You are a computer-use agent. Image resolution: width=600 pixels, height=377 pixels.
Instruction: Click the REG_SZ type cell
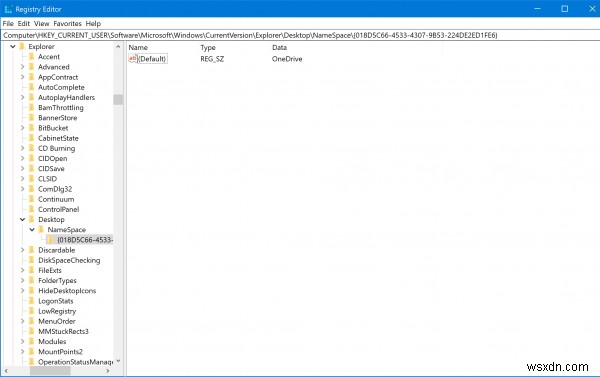click(212, 59)
